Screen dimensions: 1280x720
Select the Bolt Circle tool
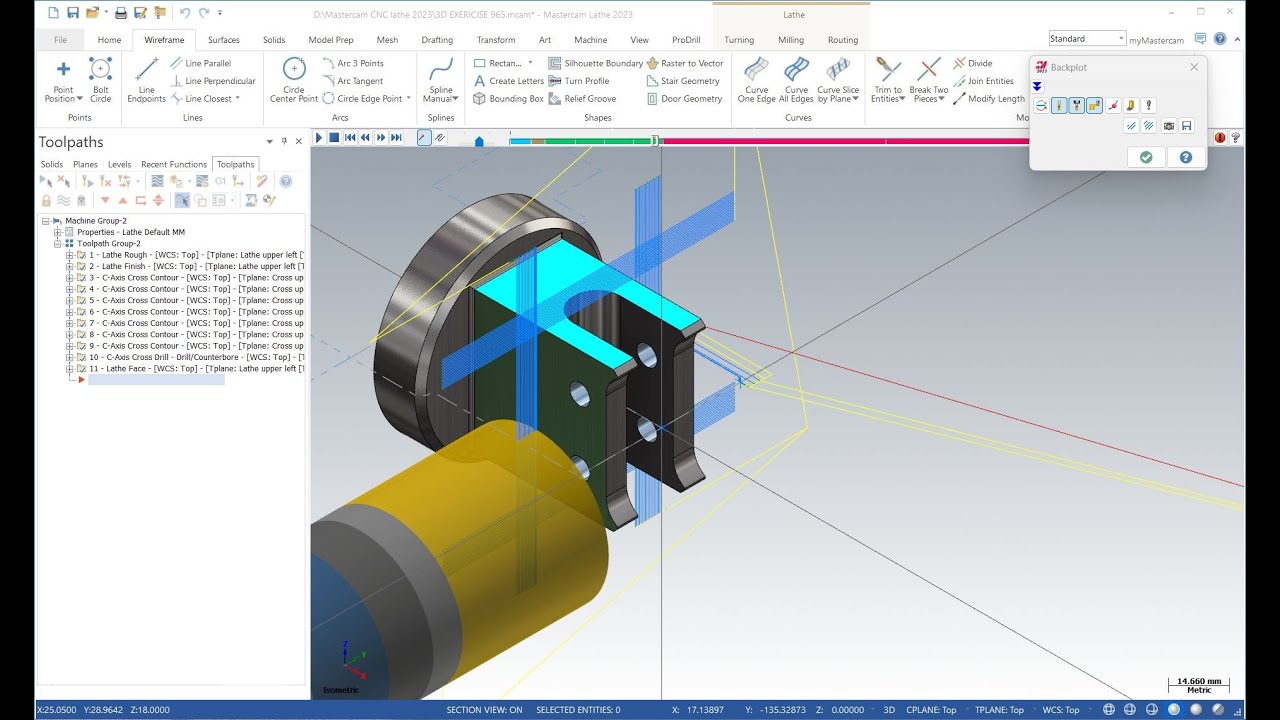(x=100, y=79)
